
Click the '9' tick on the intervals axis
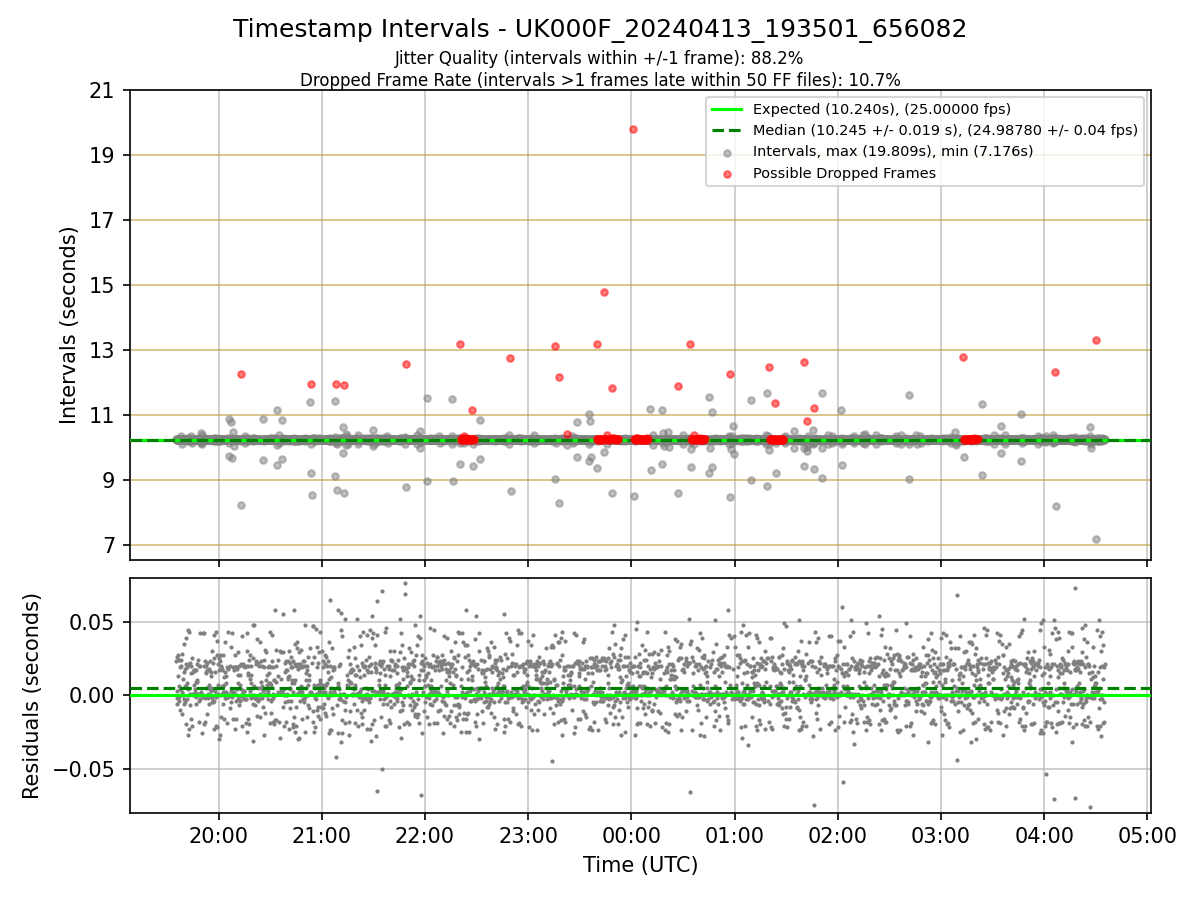[107, 481]
